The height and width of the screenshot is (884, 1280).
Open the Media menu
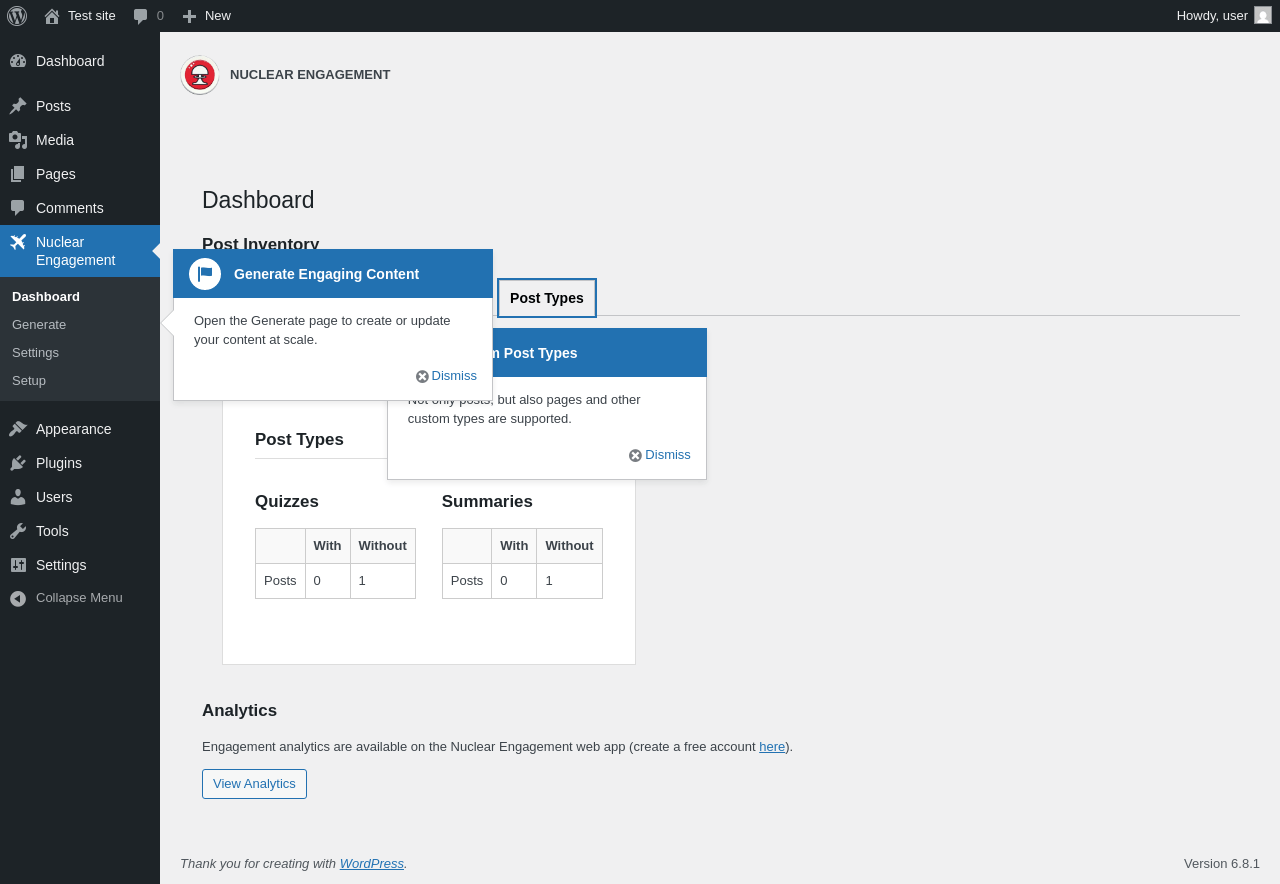[x=80, y=140]
